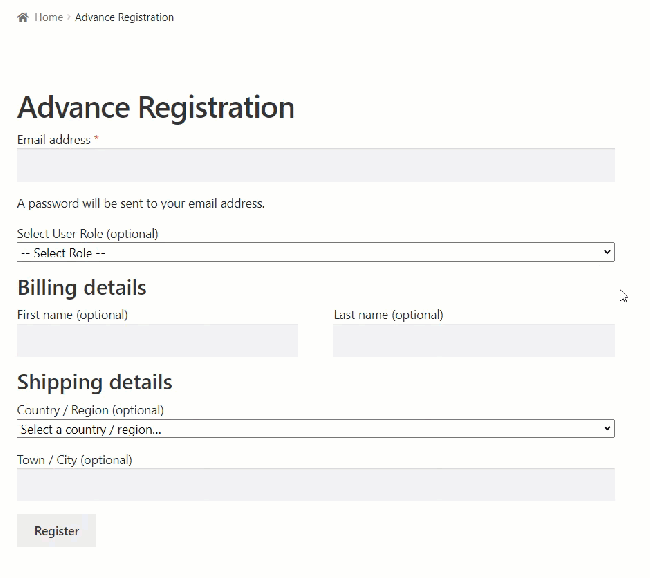Focus the First name input field
This screenshot has height=578, width=650.
click(x=157, y=341)
